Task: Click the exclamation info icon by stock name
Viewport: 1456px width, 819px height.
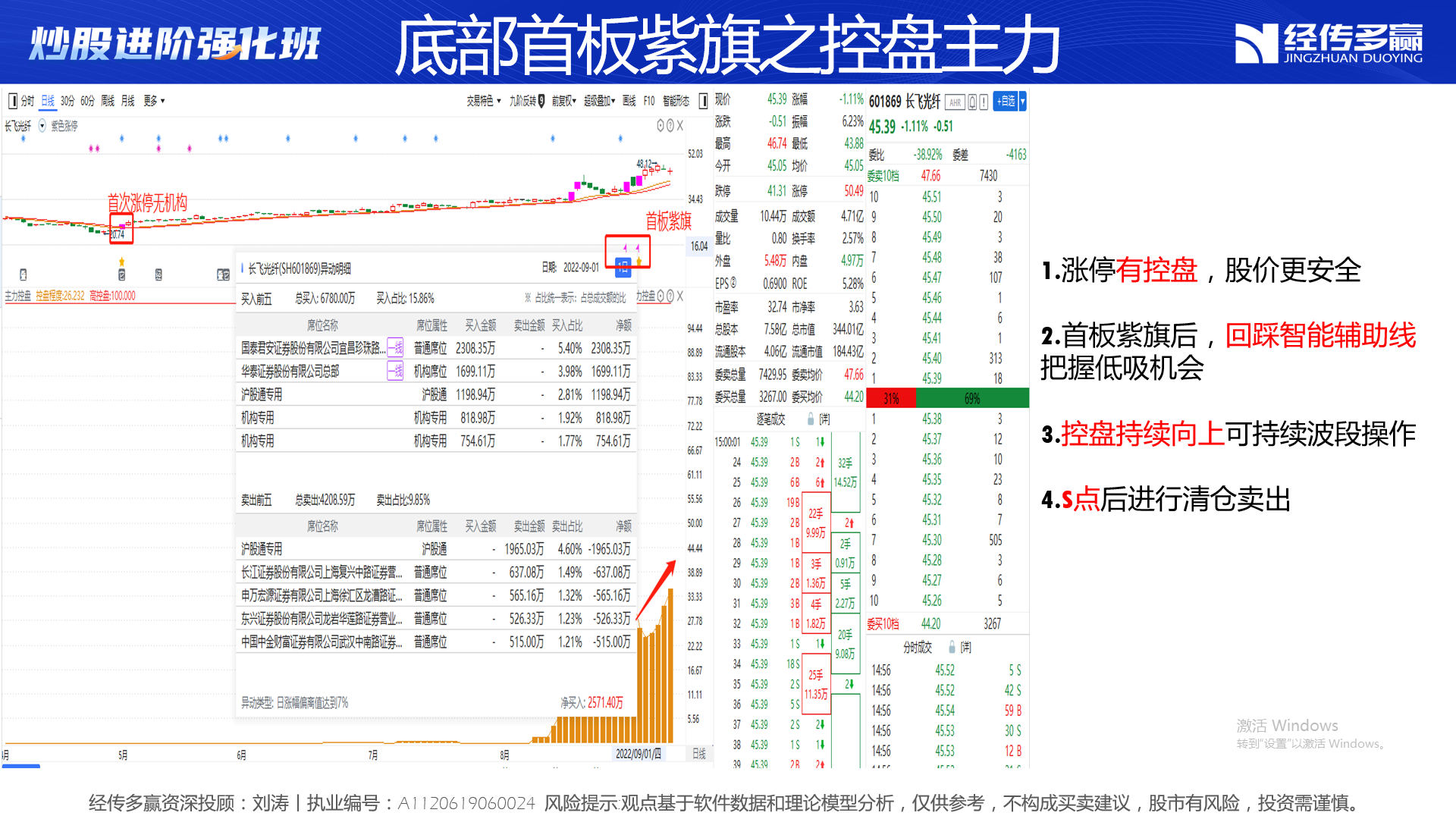Action: [x=984, y=102]
